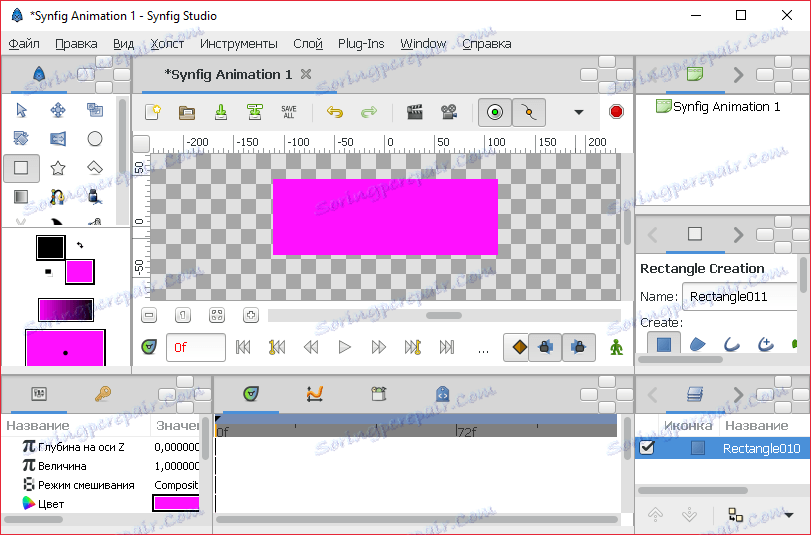The image size is (811, 535).
Task: Show next tab in Layers panel
Action: [x=738, y=395]
